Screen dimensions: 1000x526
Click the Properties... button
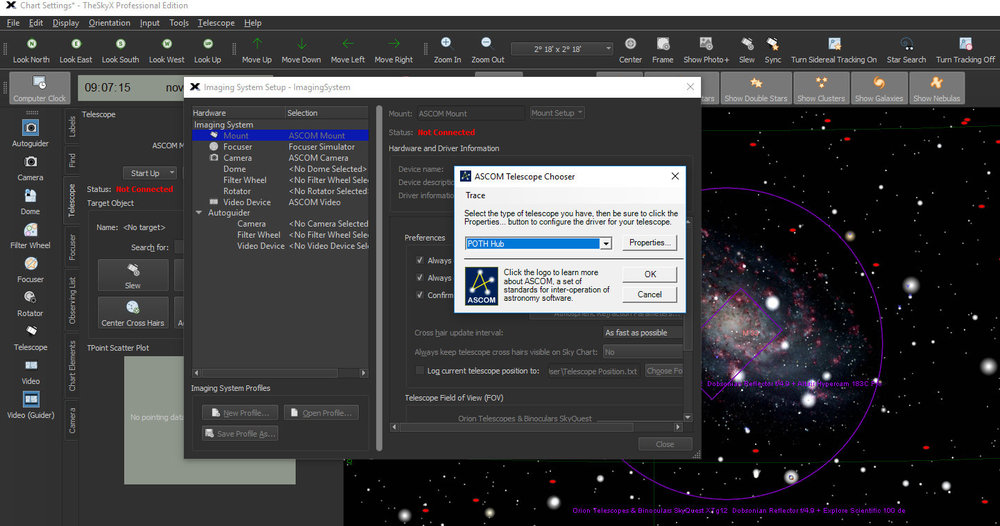649,243
